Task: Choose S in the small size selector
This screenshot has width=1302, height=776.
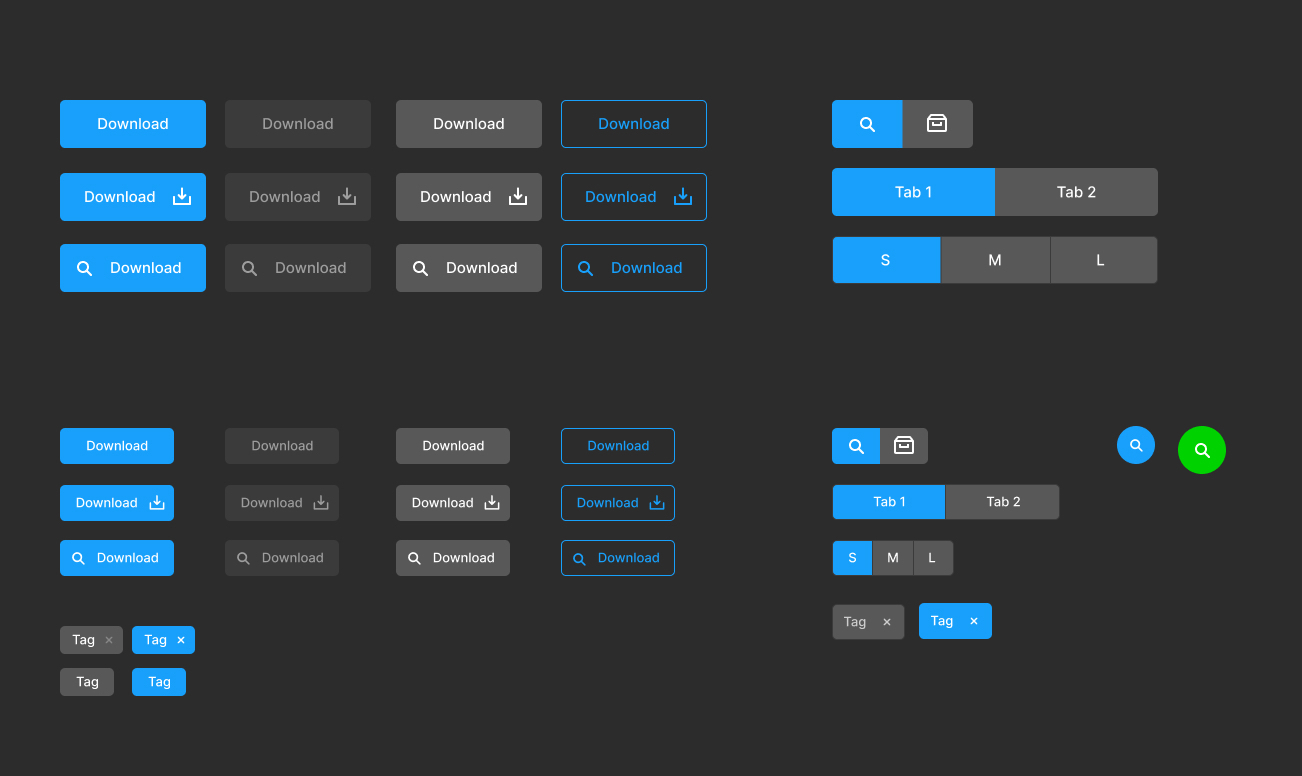Action: click(852, 558)
